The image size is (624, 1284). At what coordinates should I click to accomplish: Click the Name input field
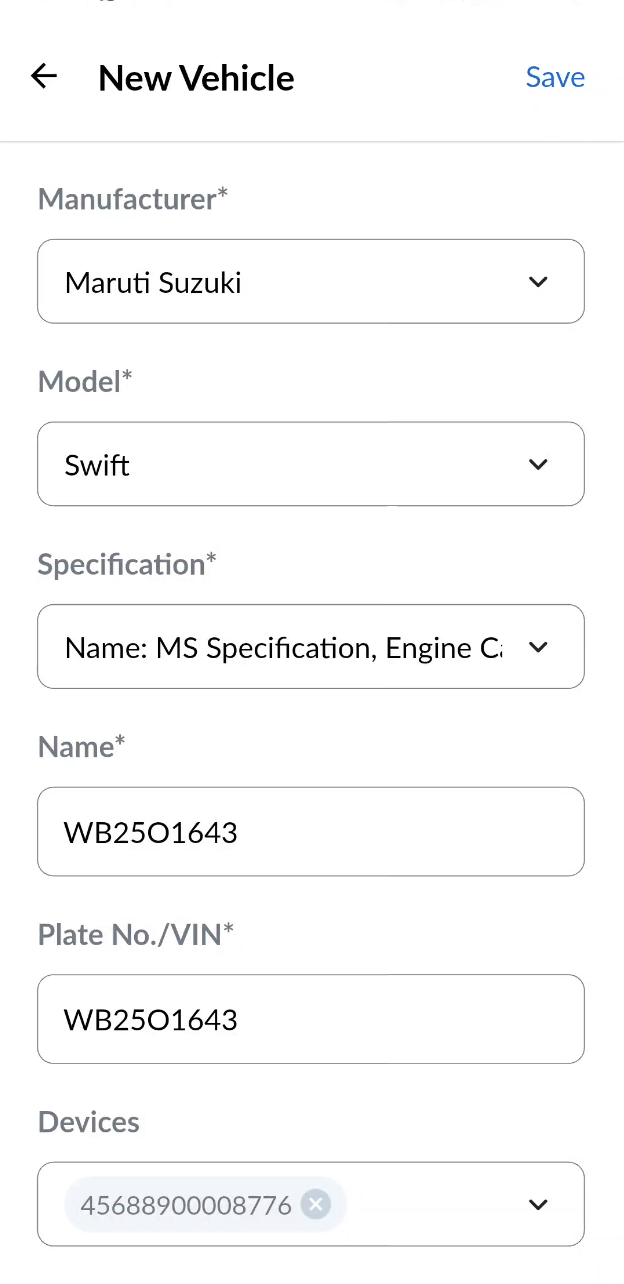pyautogui.click(x=310, y=832)
